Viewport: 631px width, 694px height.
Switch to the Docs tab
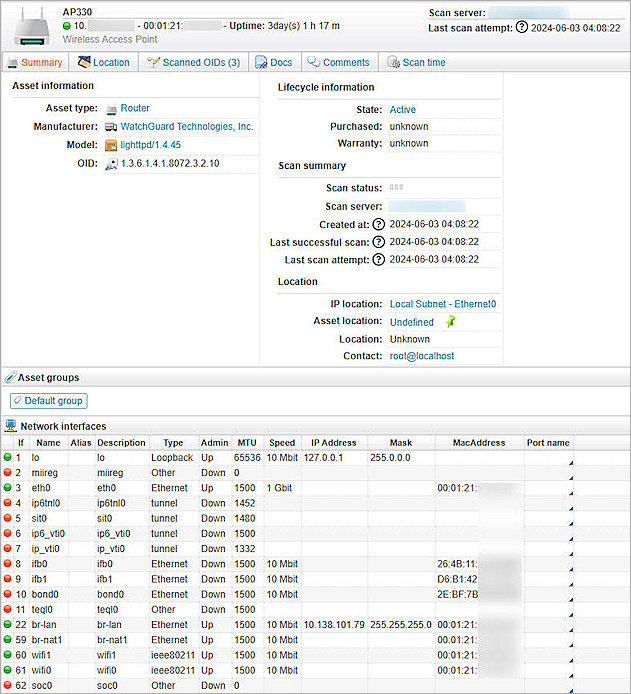pyautogui.click(x=275, y=62)
